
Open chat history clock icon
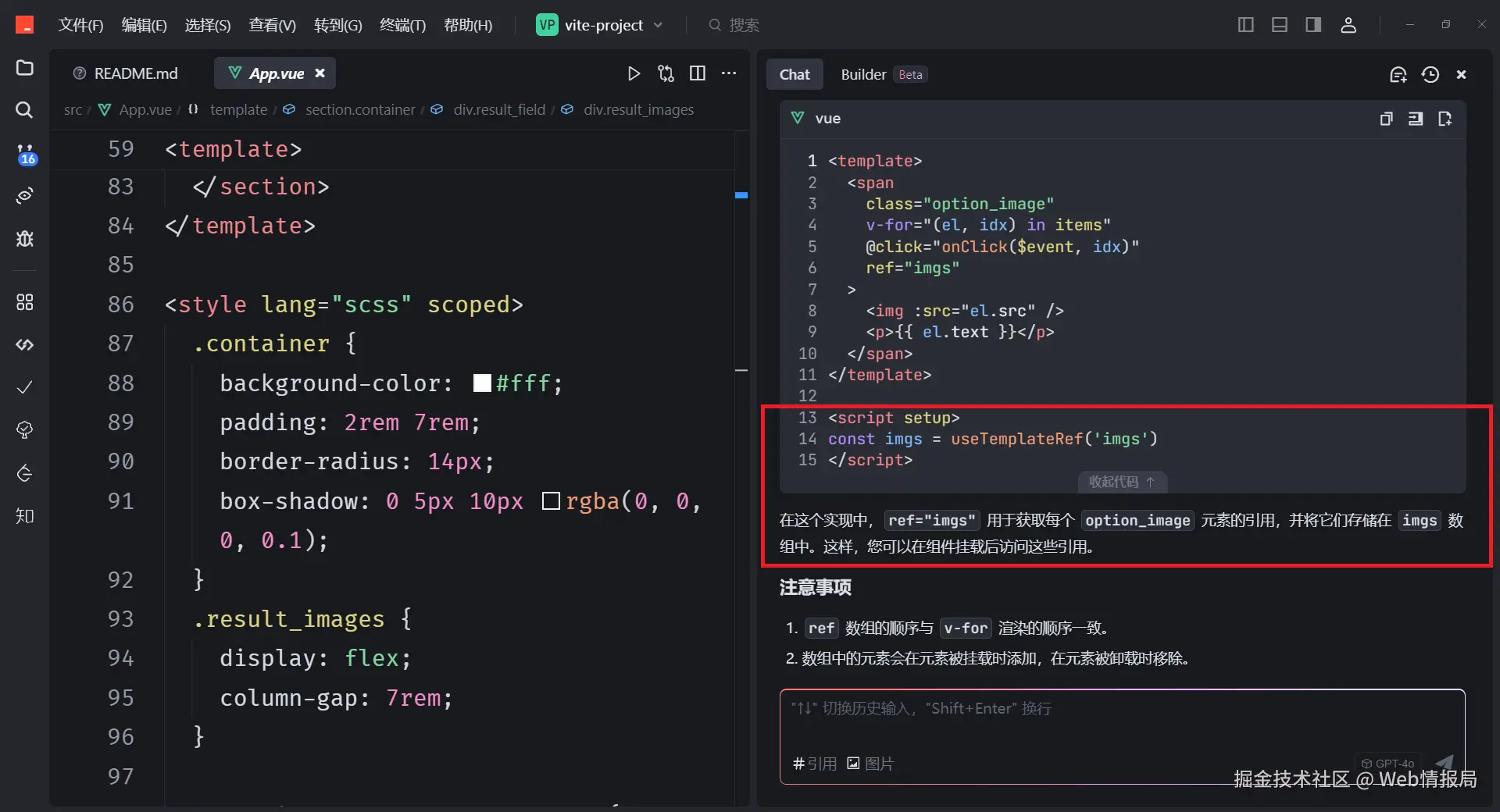[1430, 75]
